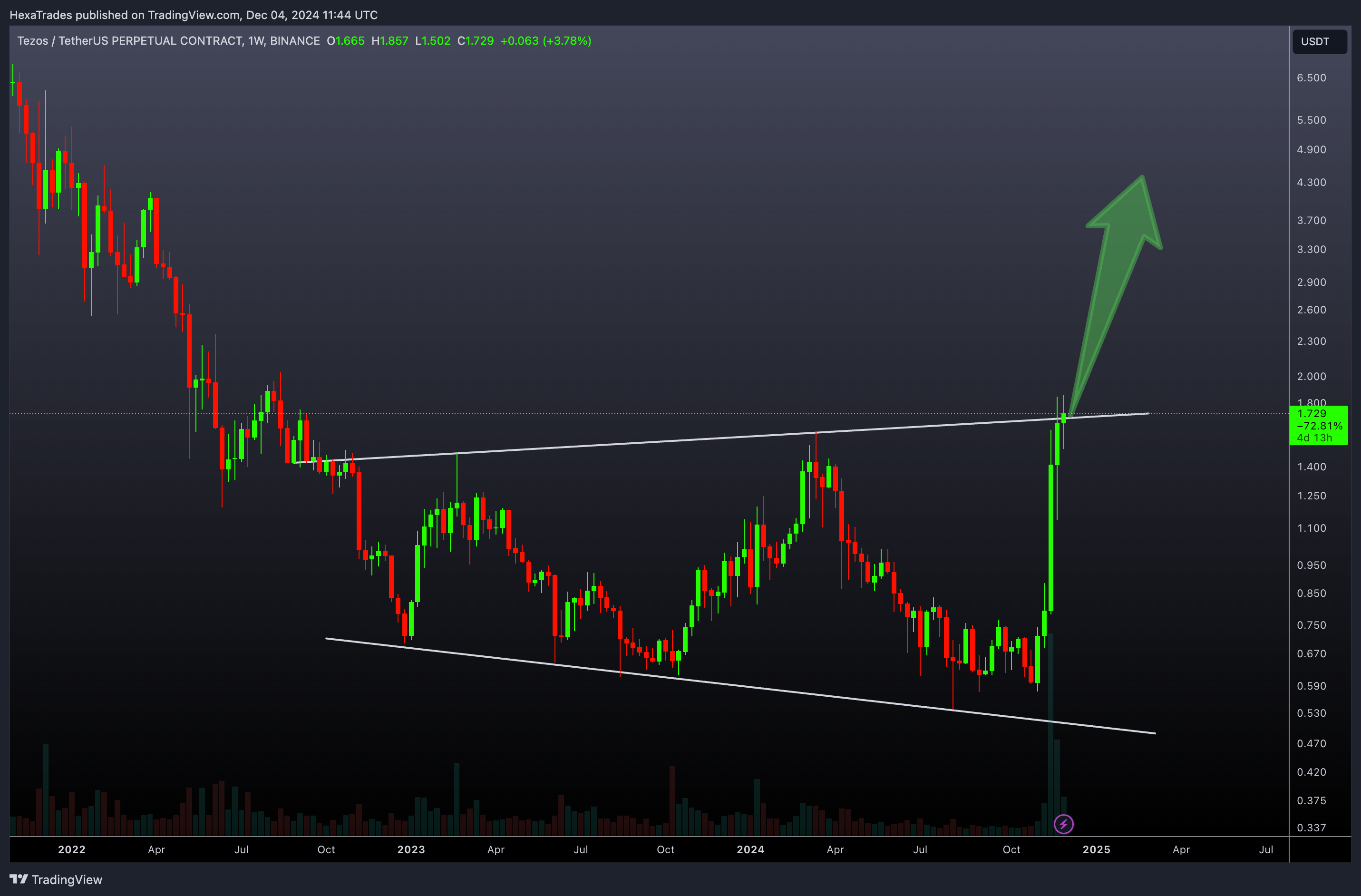Click the 3.300 price axis label
The image size is (1361, 896).
pos(1311,250)
